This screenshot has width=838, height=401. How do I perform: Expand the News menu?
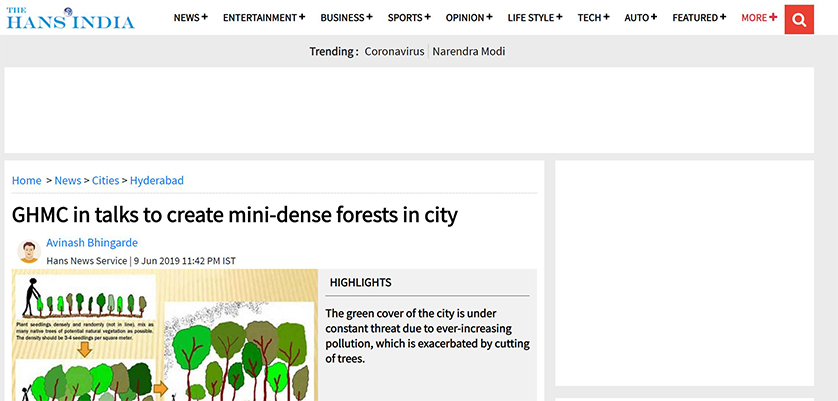coord(190,18)
